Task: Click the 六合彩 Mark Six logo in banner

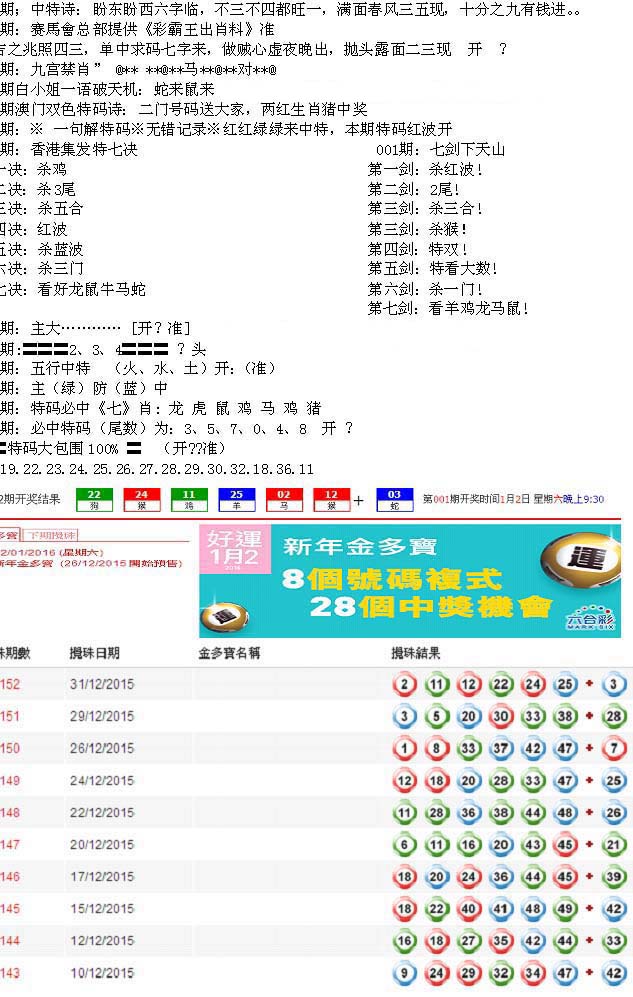Action: pos(591,619)
